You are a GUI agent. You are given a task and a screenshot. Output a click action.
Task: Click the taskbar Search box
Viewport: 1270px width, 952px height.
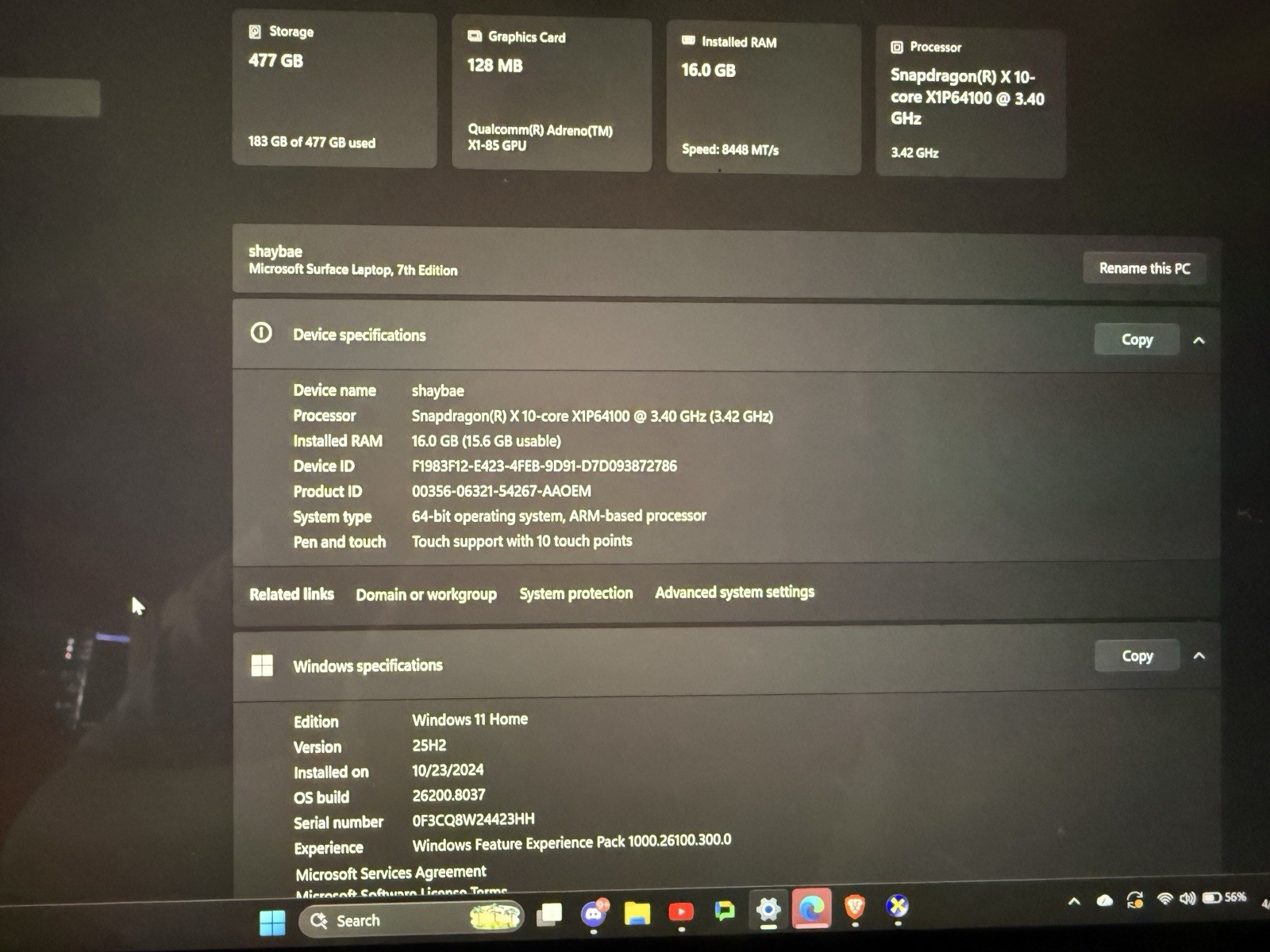pyautogui.click(x=411, y=919)
